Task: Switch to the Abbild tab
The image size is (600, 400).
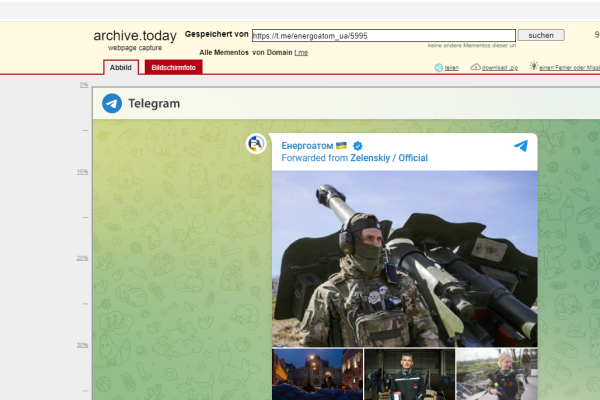Action: pyautogui.click(x=120, y=67)
